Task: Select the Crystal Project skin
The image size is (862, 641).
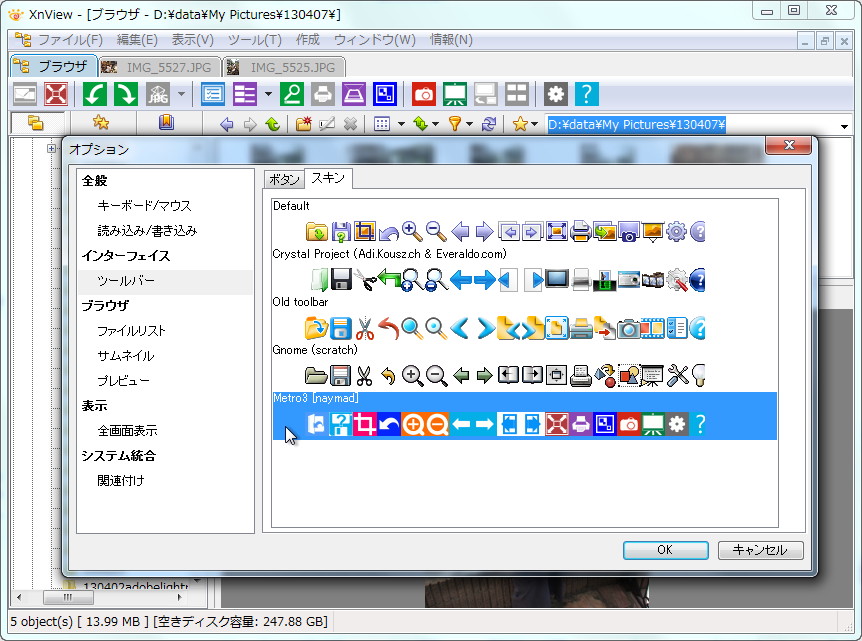Action: tap(524, 271)
